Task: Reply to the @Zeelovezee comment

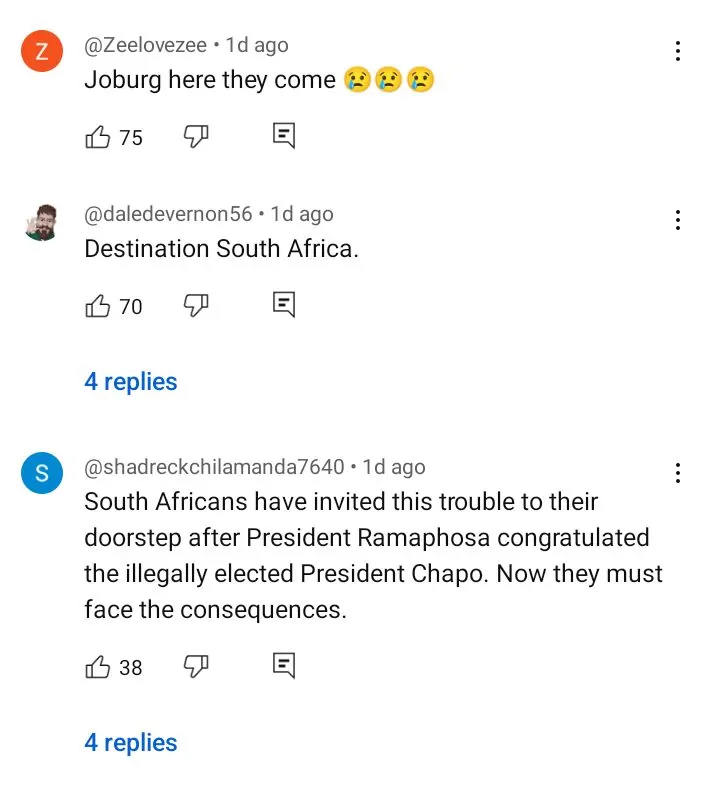Action: [284, 137]
